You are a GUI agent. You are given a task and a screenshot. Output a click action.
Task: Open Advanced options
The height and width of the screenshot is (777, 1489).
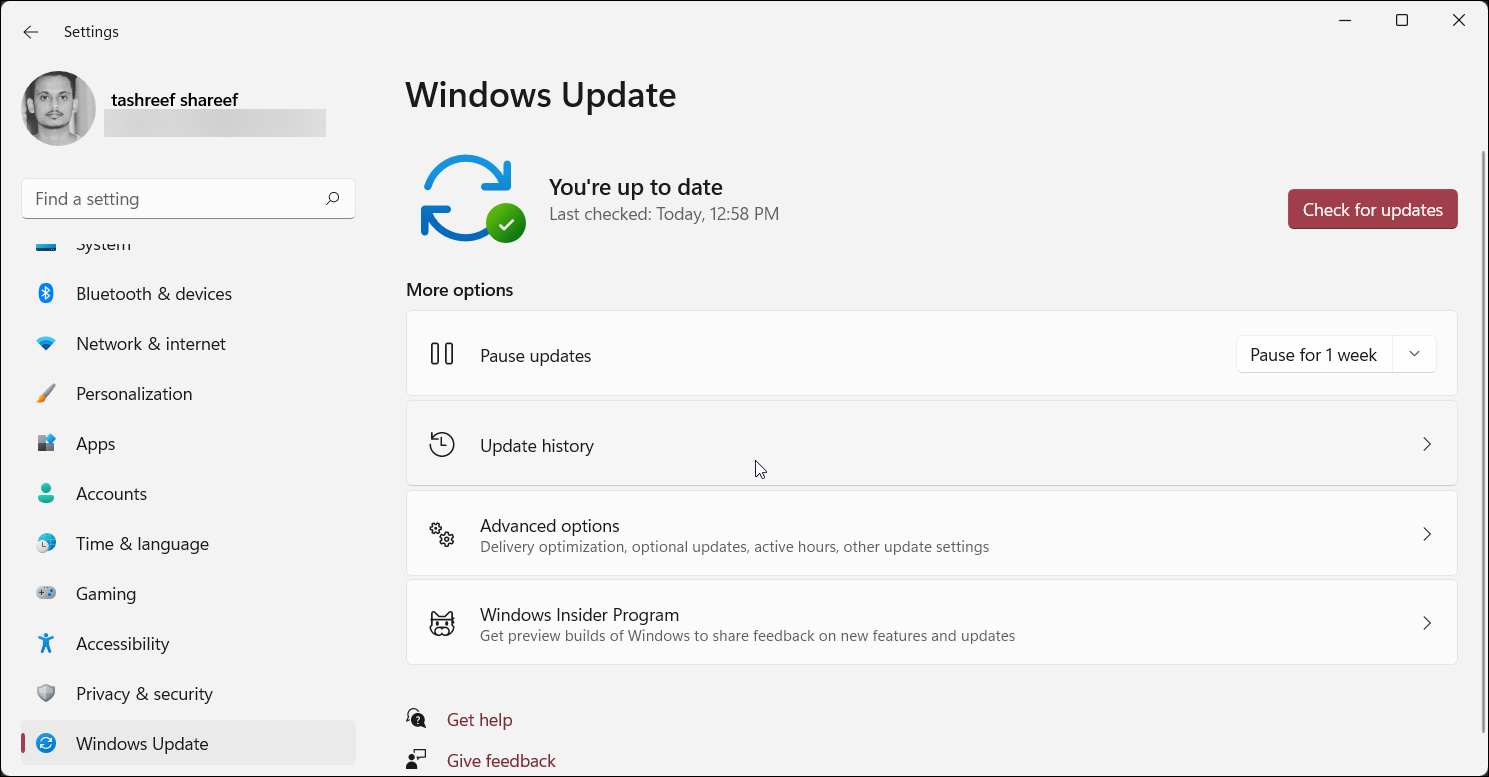(x=932, y=534)
